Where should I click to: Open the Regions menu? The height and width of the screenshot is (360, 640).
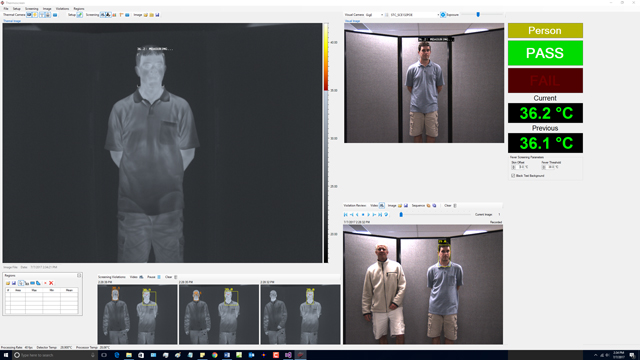[79, 9]
